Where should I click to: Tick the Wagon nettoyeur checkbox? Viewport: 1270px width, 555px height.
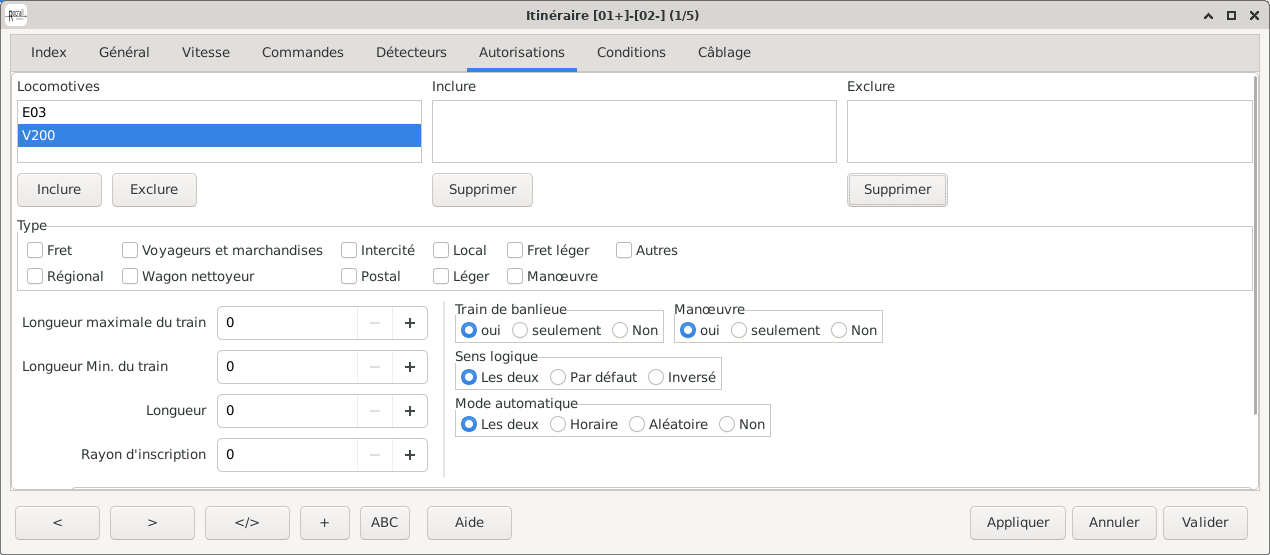tap(130, 276)
